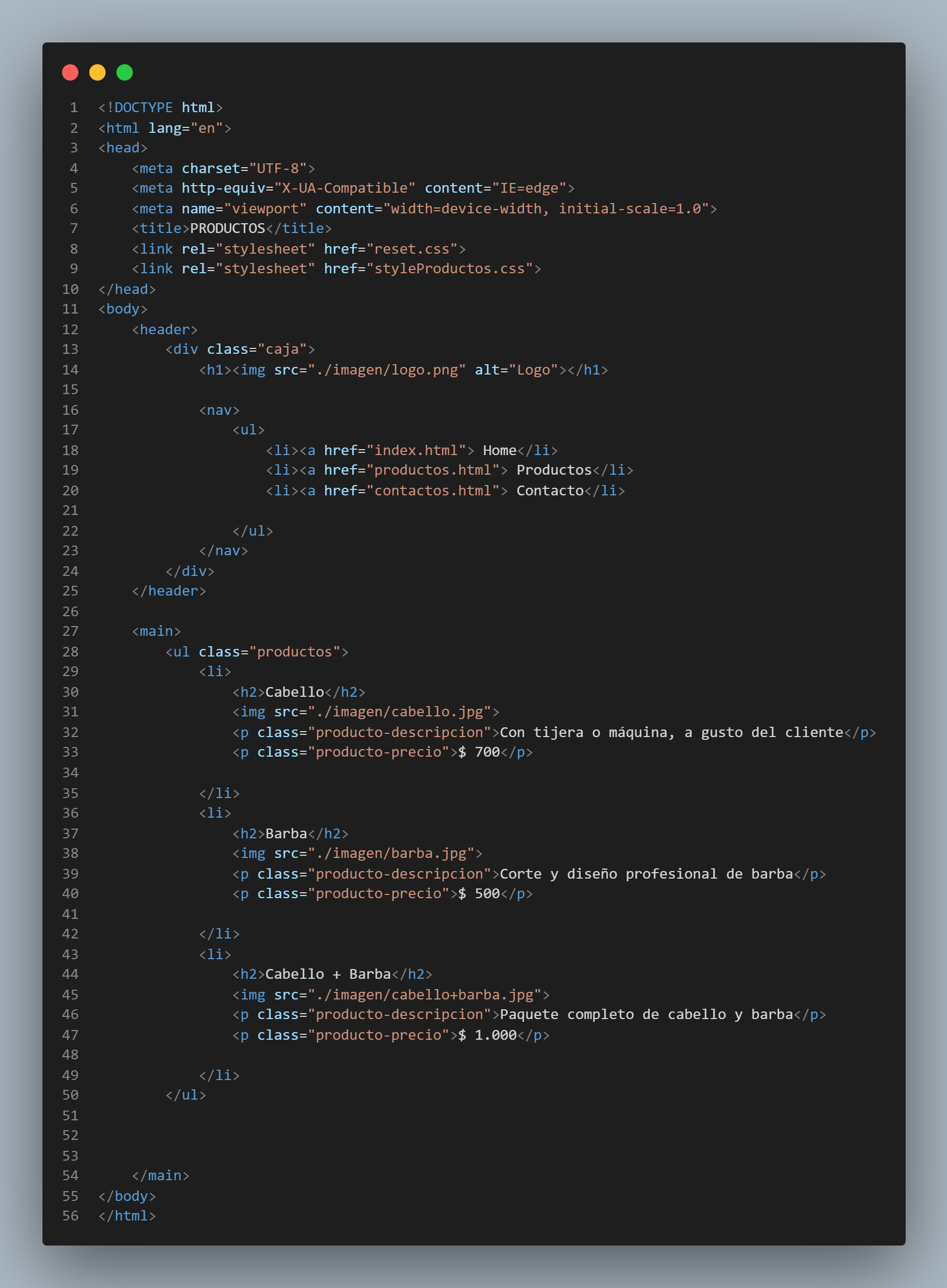Click the price text $ 1.000

tap(488, 1035)
